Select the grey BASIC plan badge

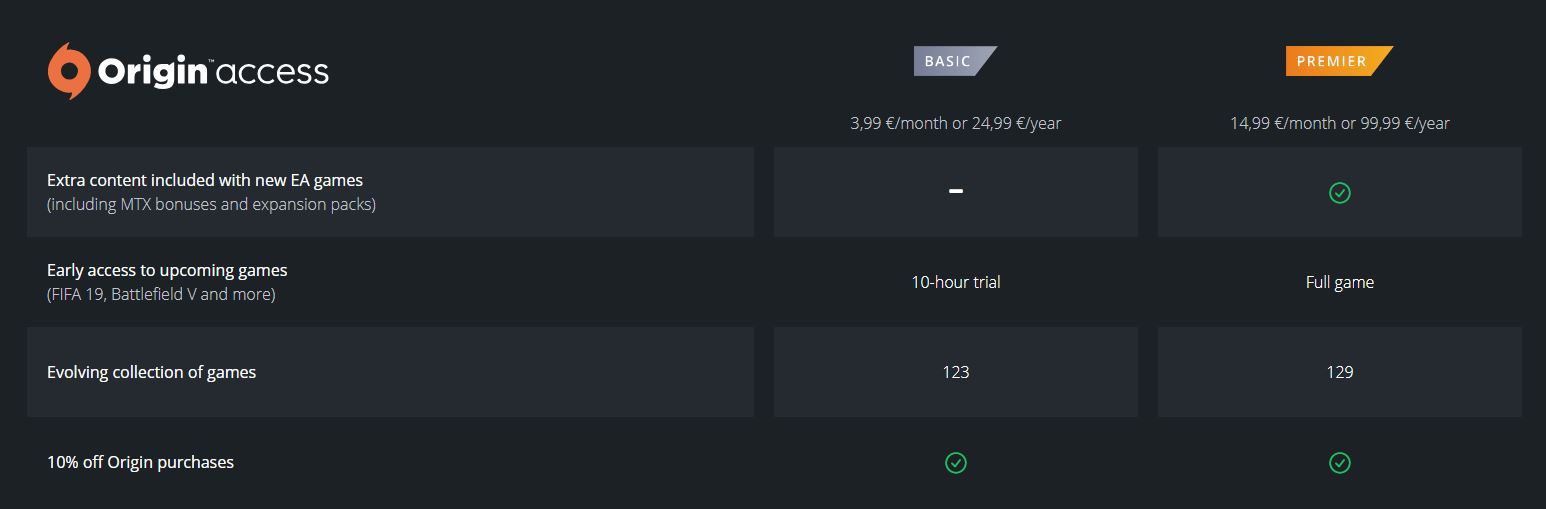coord(955,61)
